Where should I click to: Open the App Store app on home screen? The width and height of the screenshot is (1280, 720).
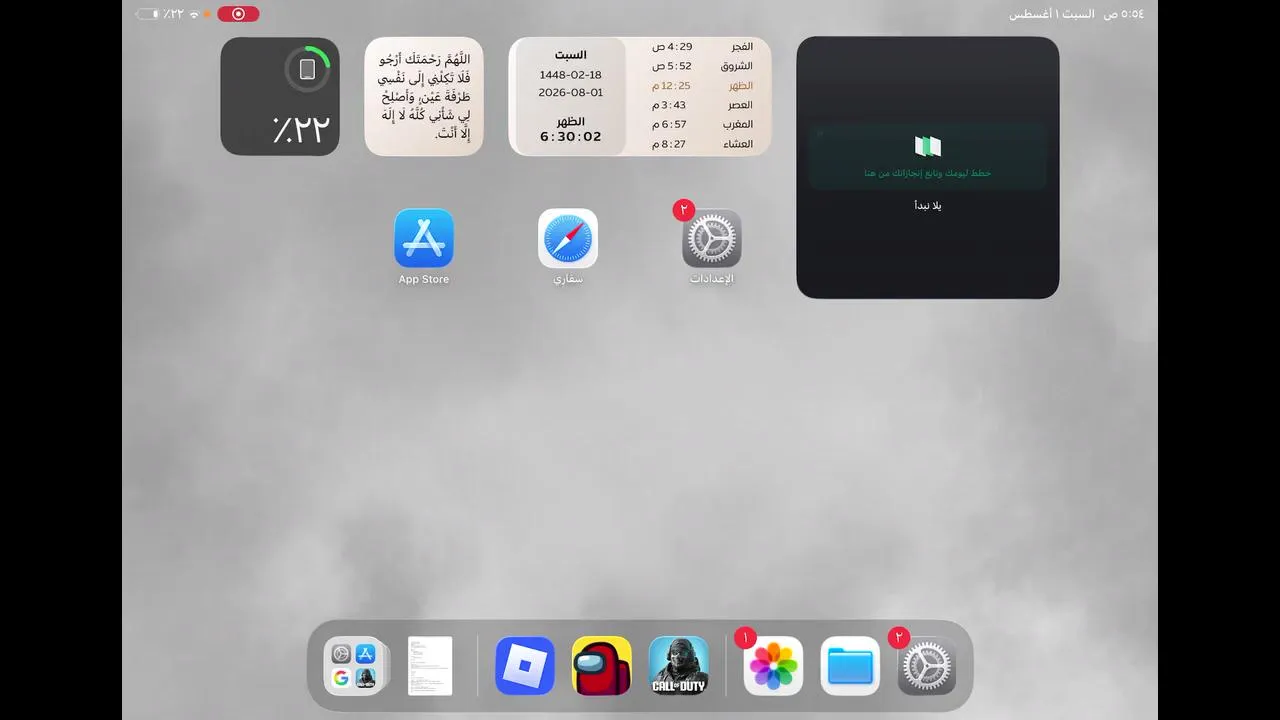coord(424,238)
